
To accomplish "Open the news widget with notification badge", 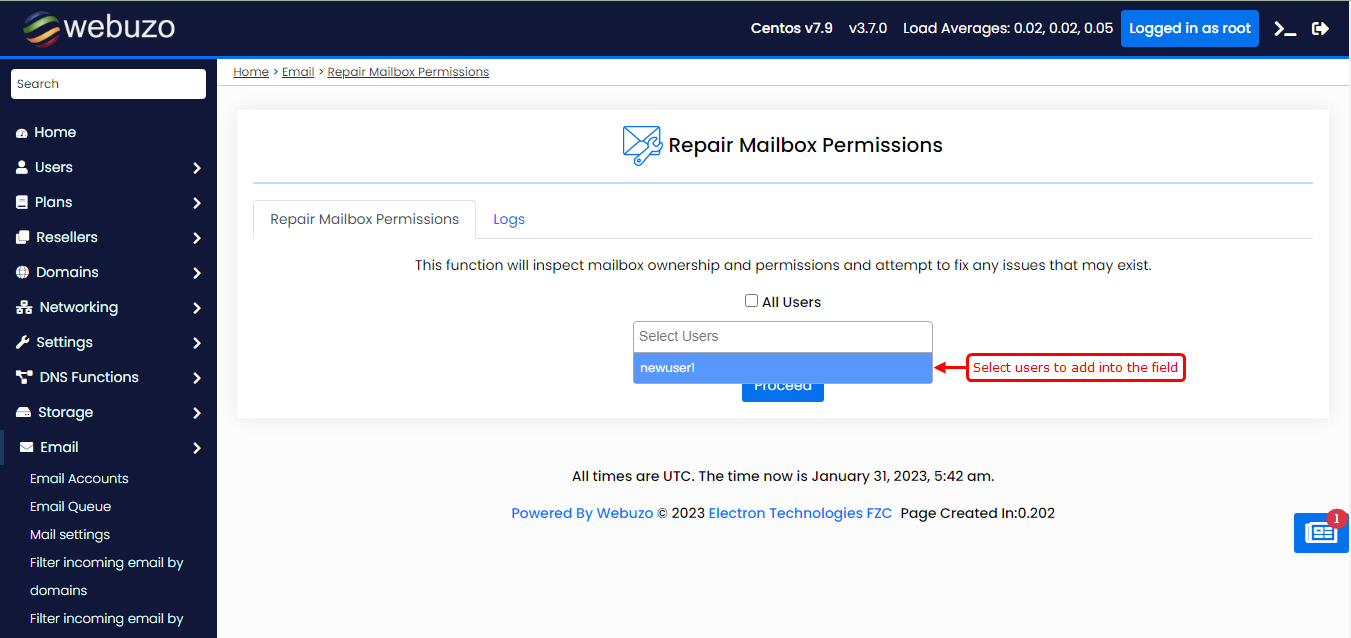I will [1321, 533].
